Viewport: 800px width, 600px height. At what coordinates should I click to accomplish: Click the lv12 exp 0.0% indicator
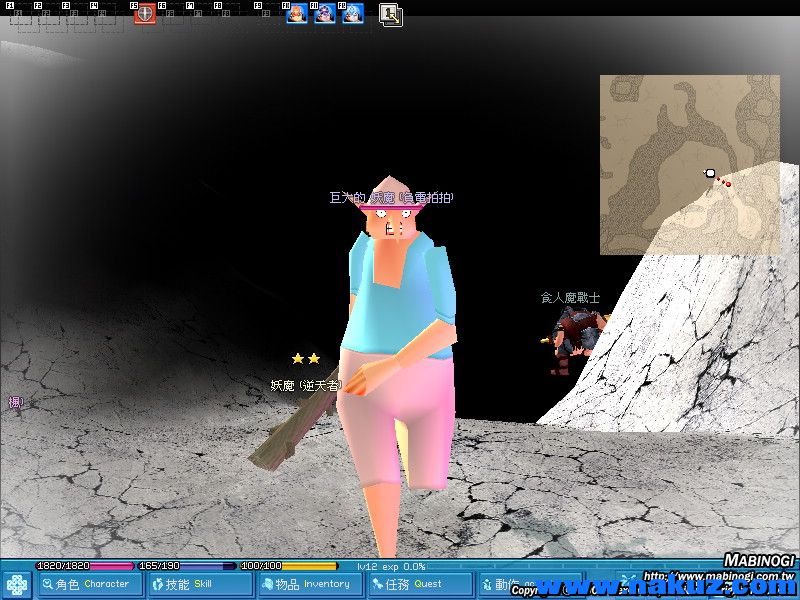(391, 566)
